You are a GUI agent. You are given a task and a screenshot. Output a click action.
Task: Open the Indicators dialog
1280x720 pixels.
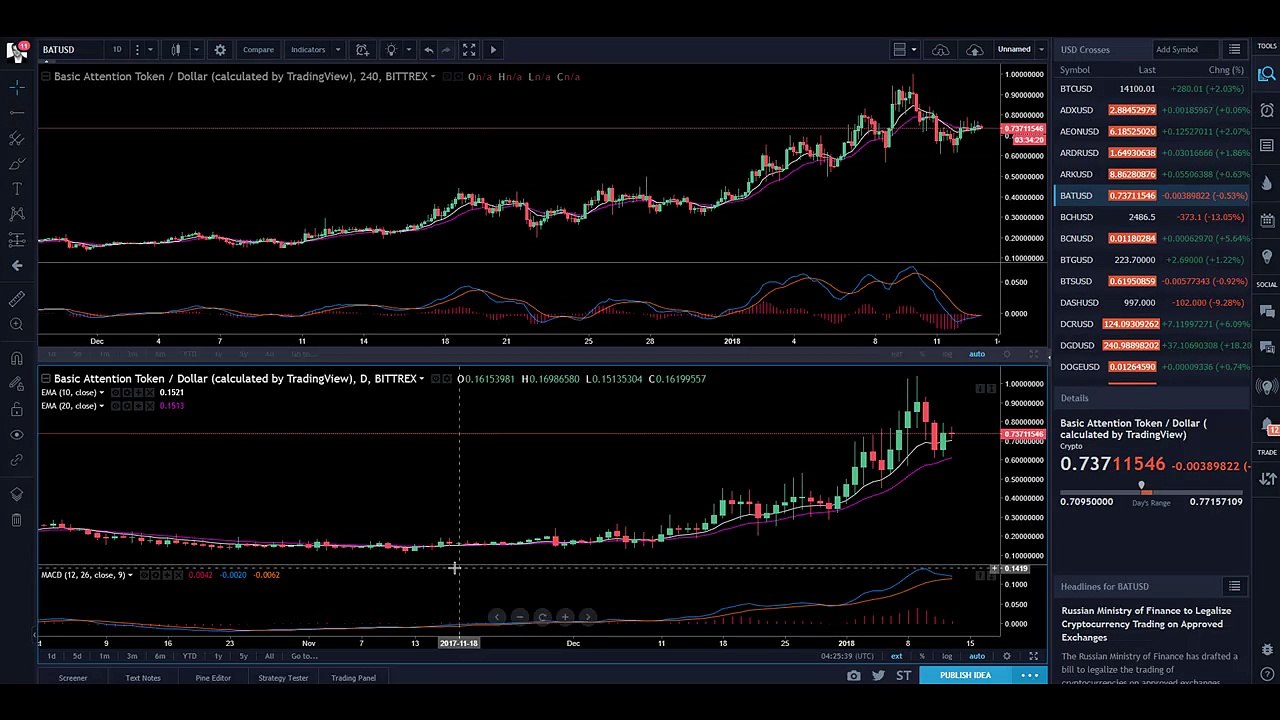click(308, 49)
